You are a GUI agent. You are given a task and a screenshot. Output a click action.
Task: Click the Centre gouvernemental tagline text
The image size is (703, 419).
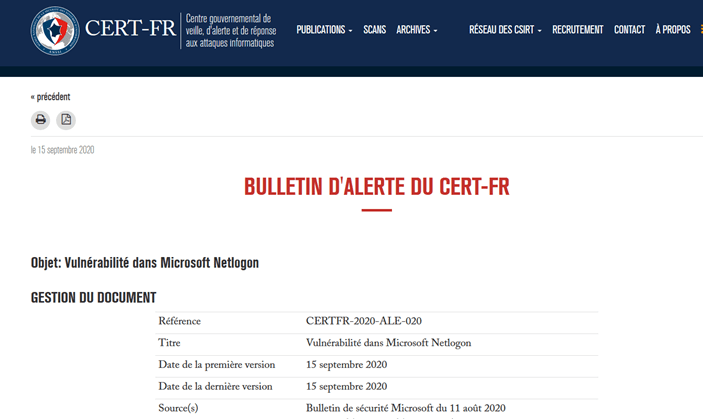pos(230,30)
